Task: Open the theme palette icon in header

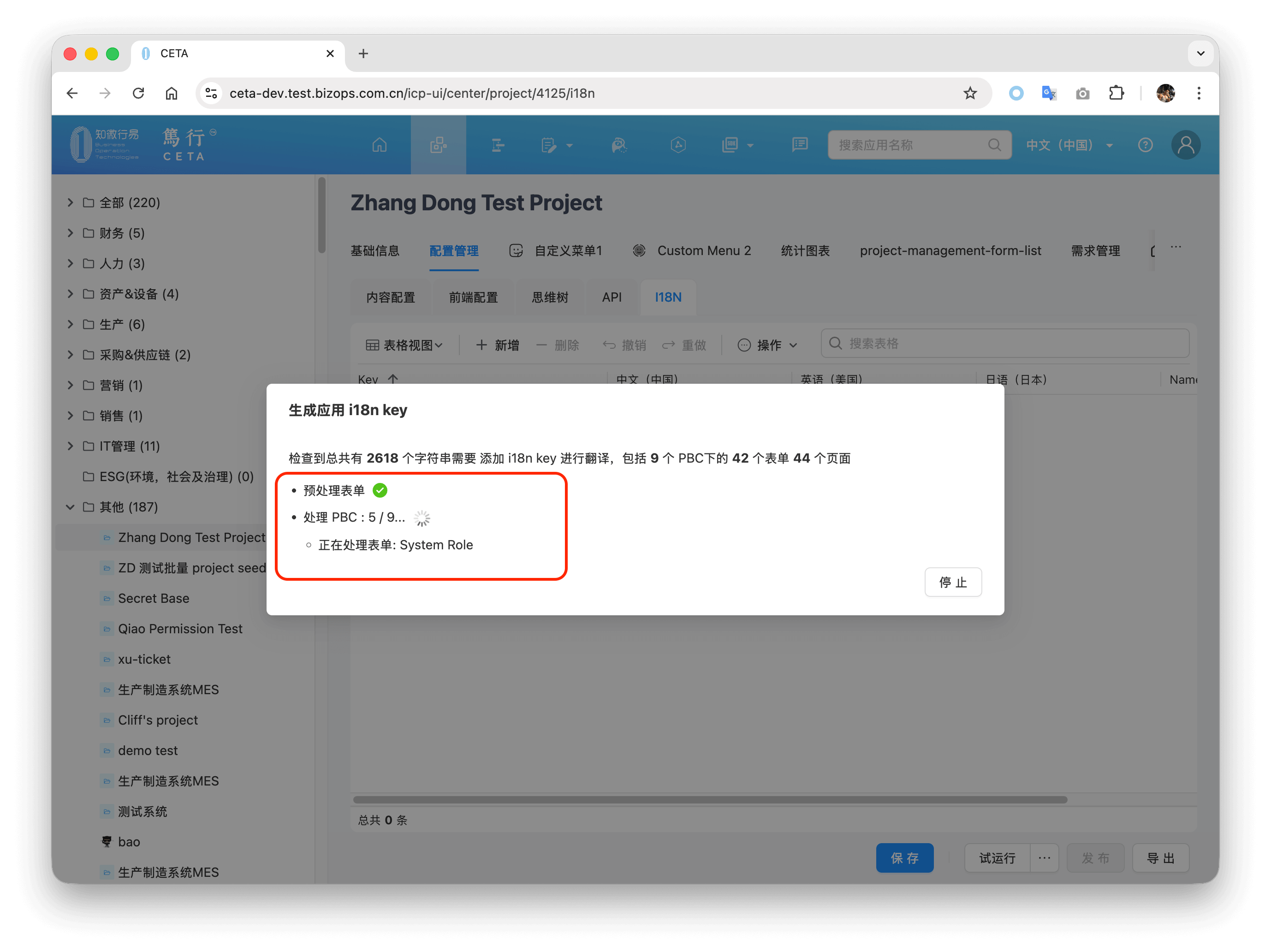Action: [x=619, y=145]
